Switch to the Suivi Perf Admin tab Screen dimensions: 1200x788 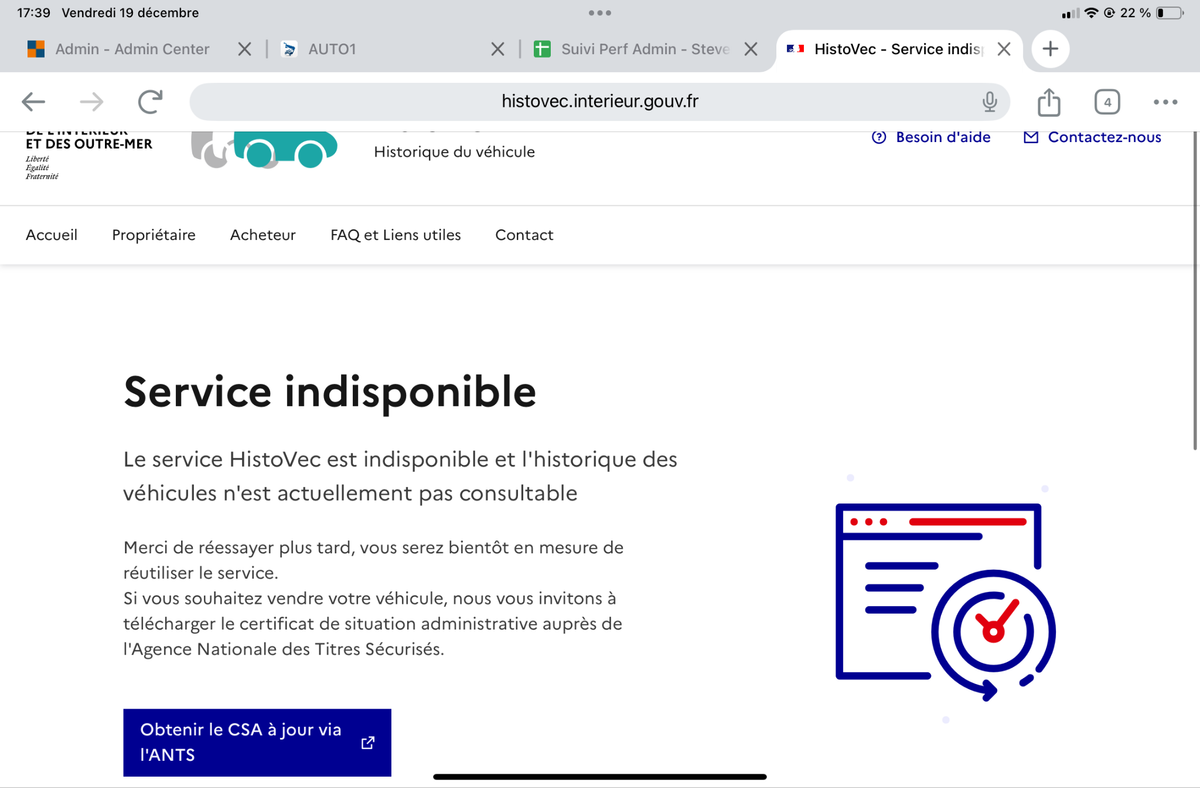644,49
